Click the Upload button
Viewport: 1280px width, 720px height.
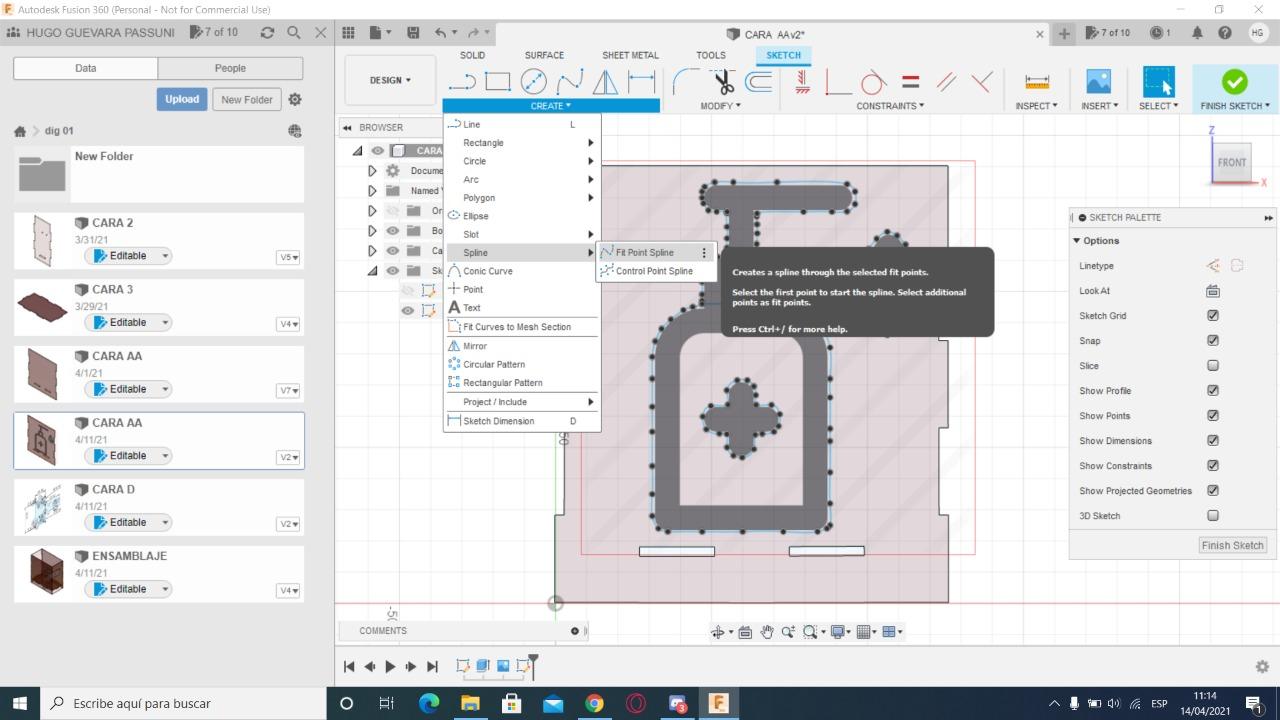pos(182,99)
